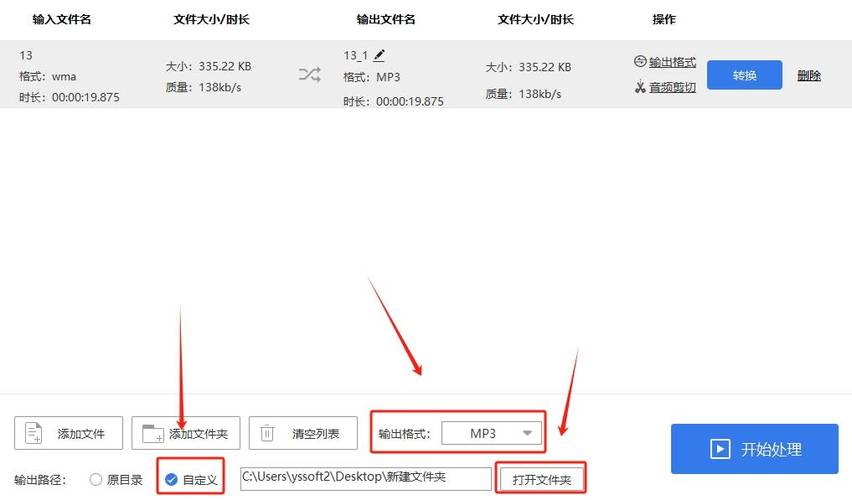Click the 格式: wma text
The width and height of the screenshot is (852, 500).
[x=48, y=76]
